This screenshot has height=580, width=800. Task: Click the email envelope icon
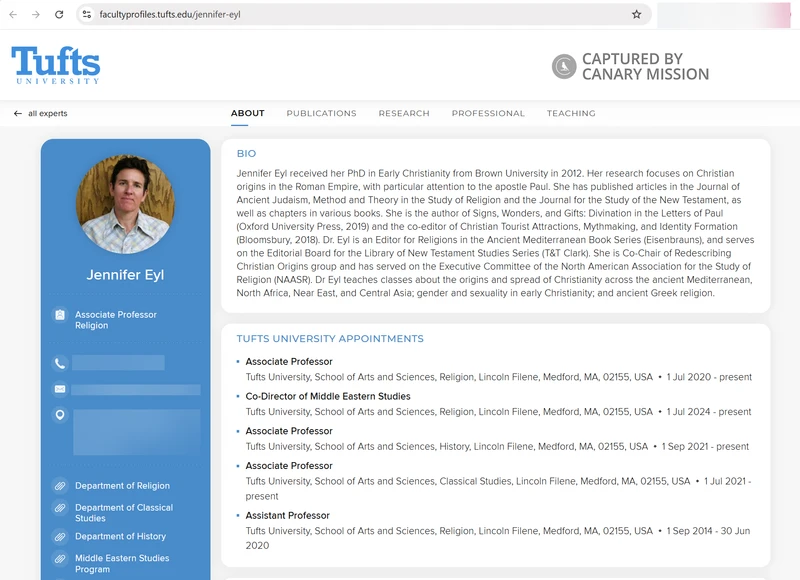click(x=60, y=389)
